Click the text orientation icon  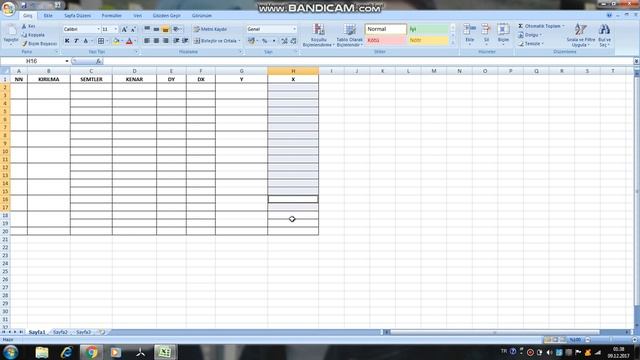click(176, 29)
